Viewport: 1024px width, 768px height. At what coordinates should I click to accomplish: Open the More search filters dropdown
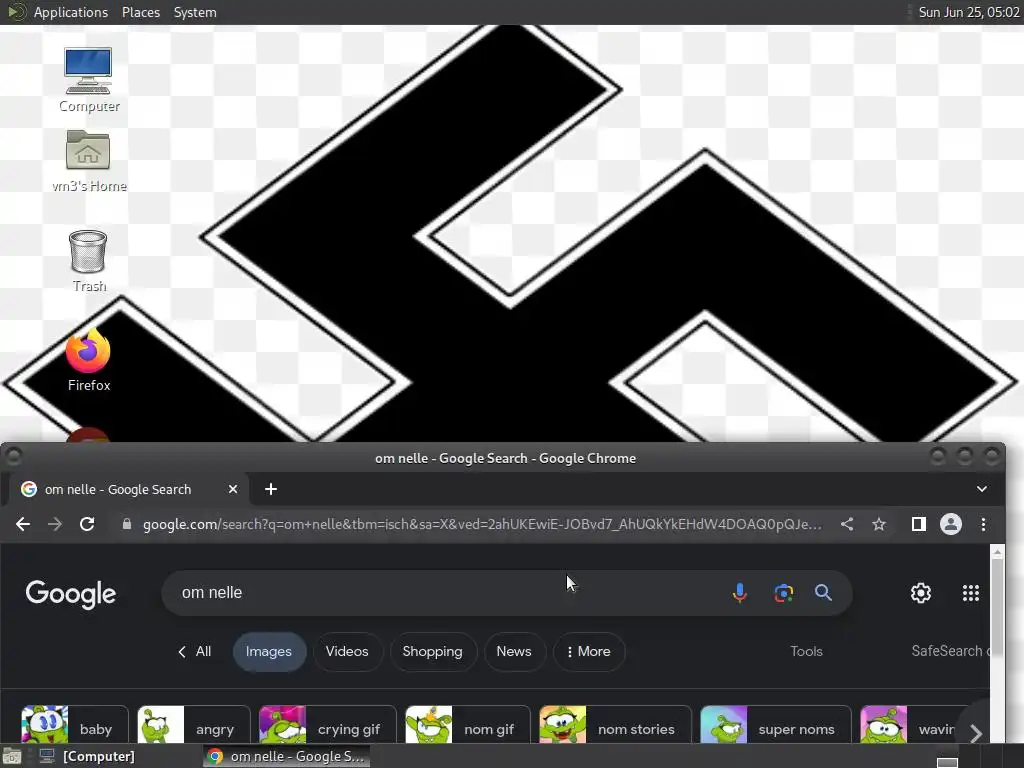point(589,652)
